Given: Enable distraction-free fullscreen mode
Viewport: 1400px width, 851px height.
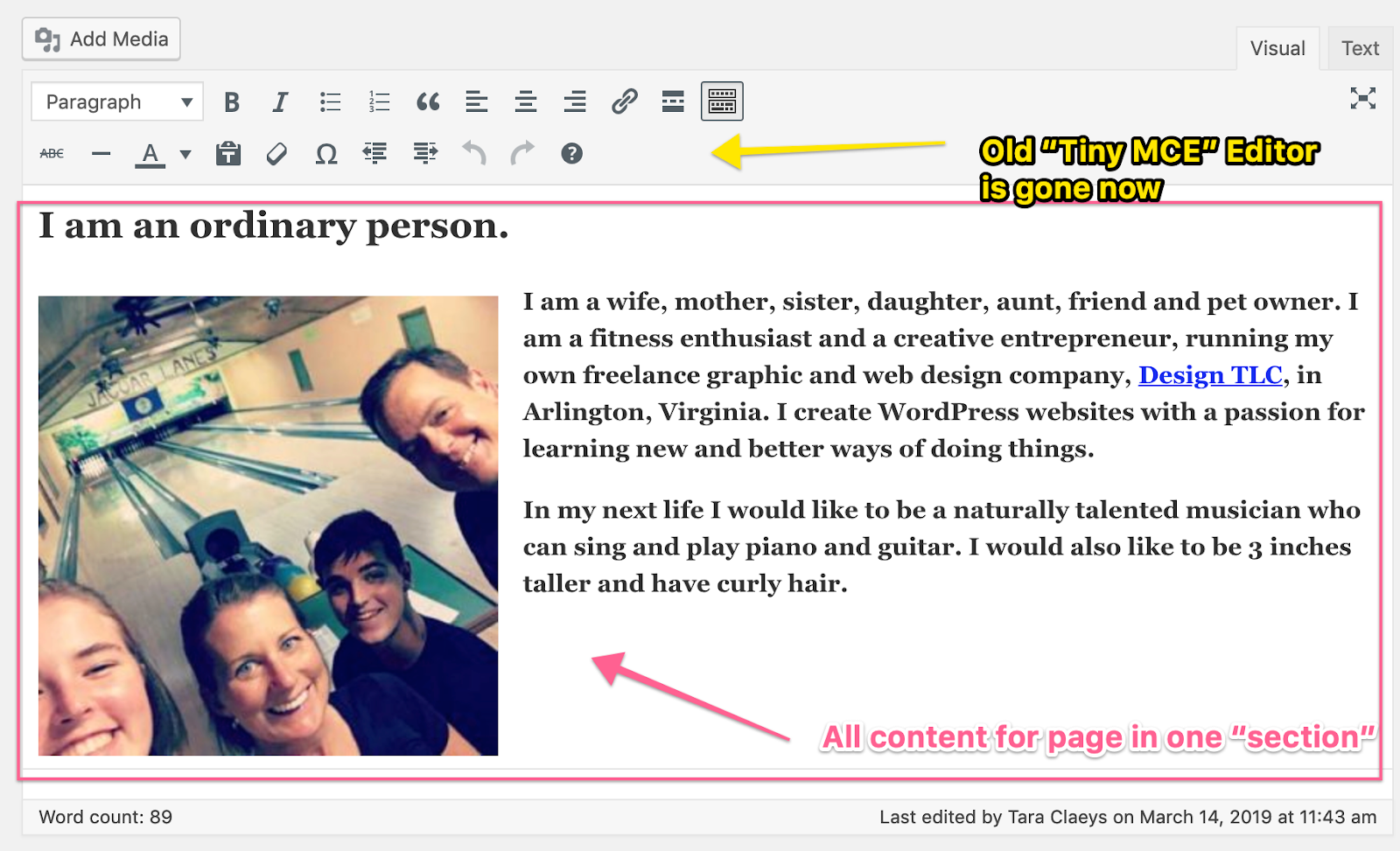Looking at the screenshot, I should click(x=1362, y=98).
